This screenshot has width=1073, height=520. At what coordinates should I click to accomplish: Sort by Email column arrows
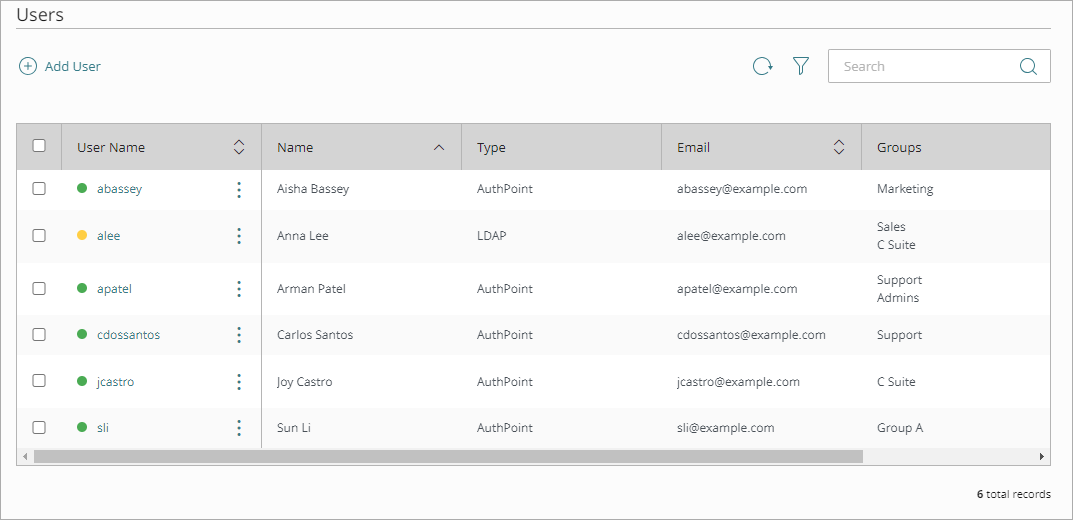point(839,147)
